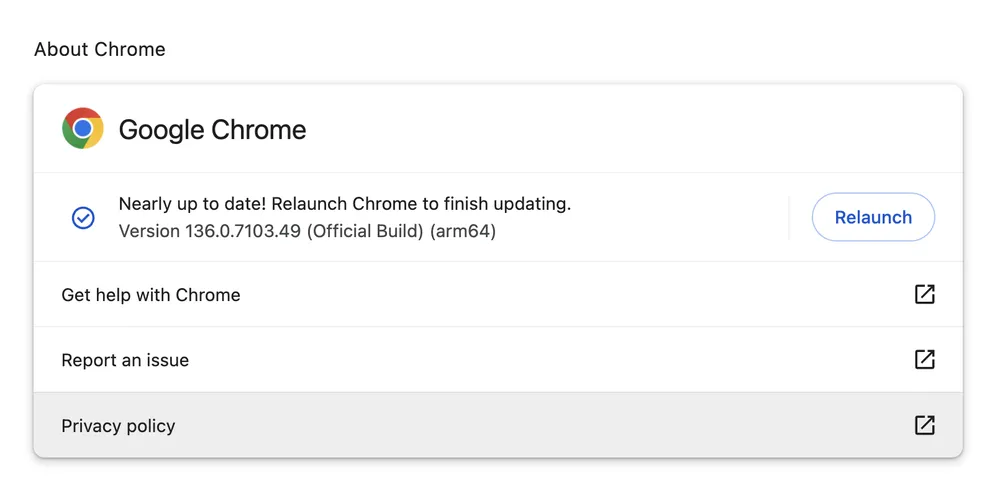1000x483 pixels.
Task: Relaunch Chrome with the Relaunch button
Action: tap(873, 217)
